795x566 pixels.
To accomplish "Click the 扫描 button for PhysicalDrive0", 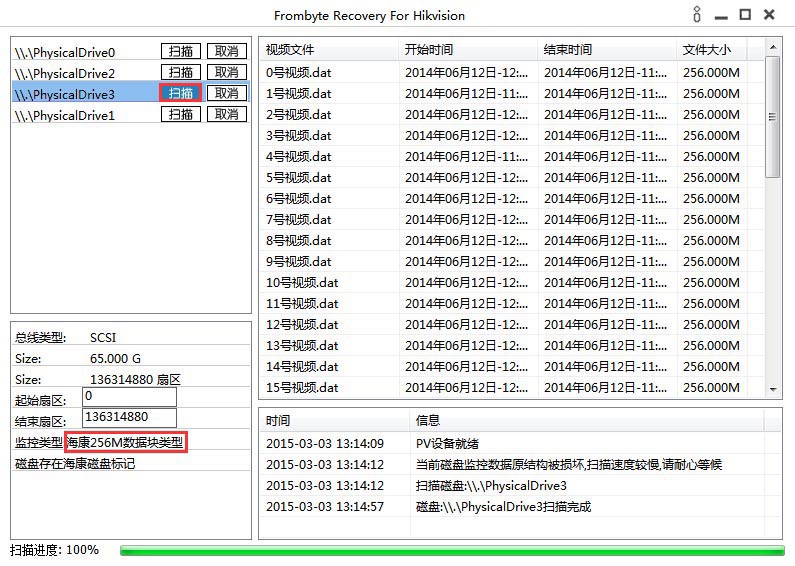I will (181, 51).
